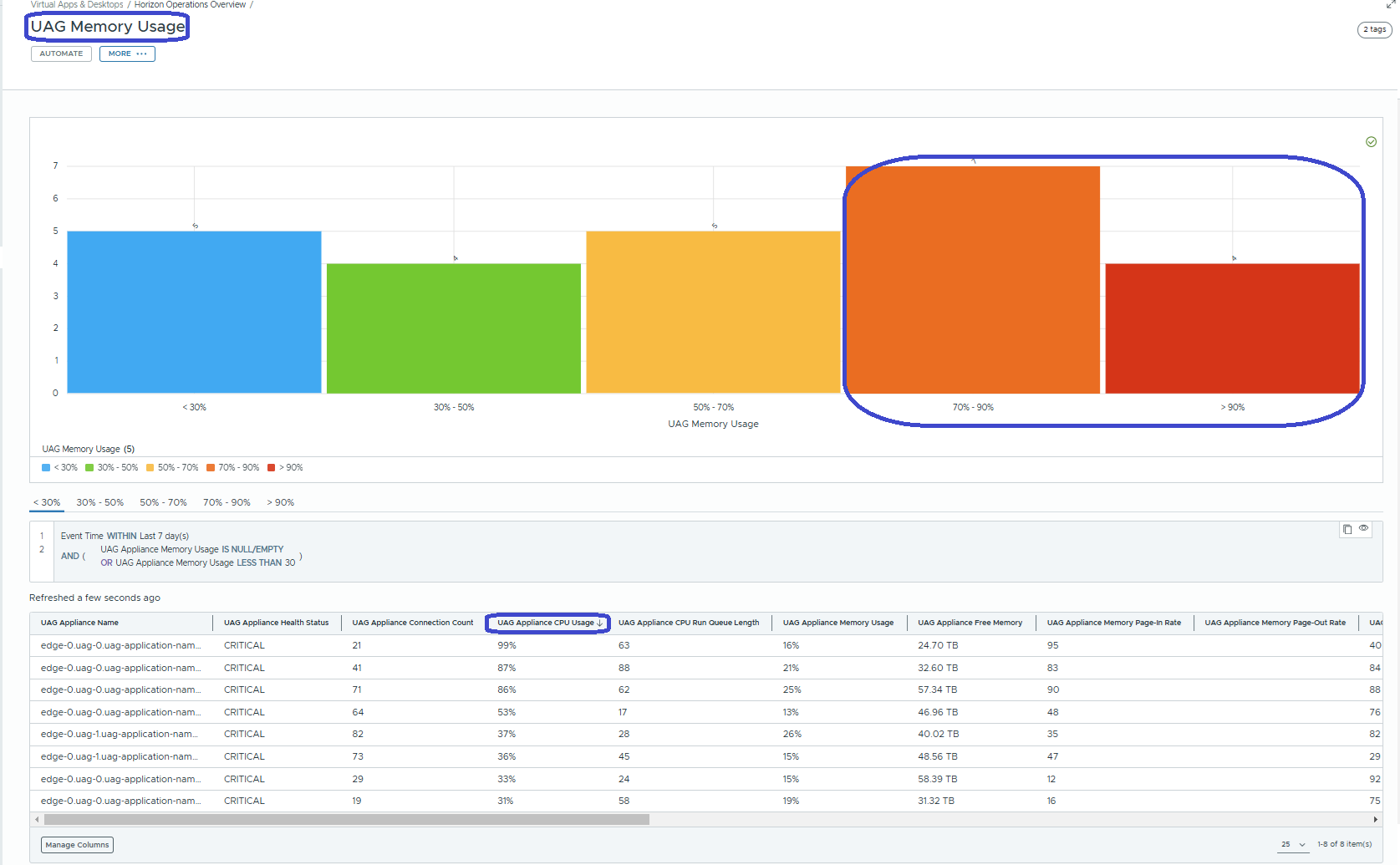The width and height of the screenshot is (1400, 865).
Task: Click the 31.32 TB free memory cell
Action: [x=936, y=801]
